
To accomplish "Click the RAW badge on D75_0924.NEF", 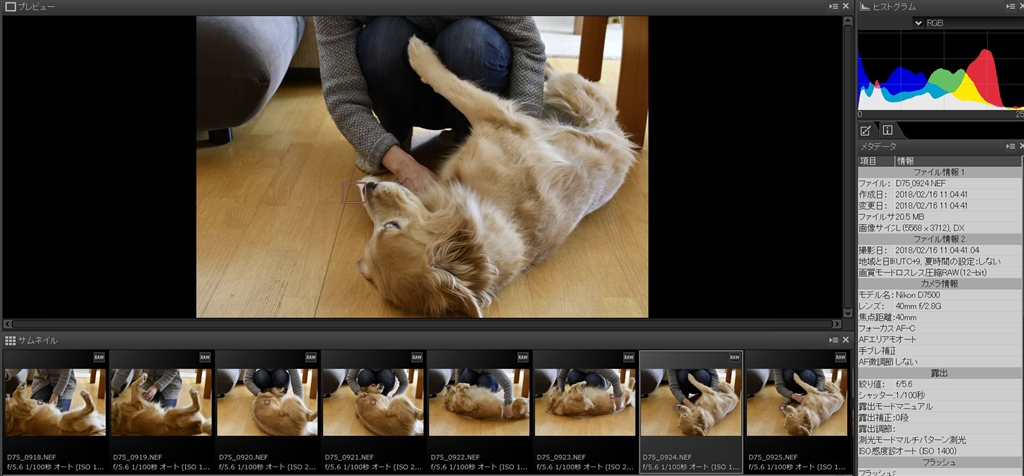I will [735, 357].
